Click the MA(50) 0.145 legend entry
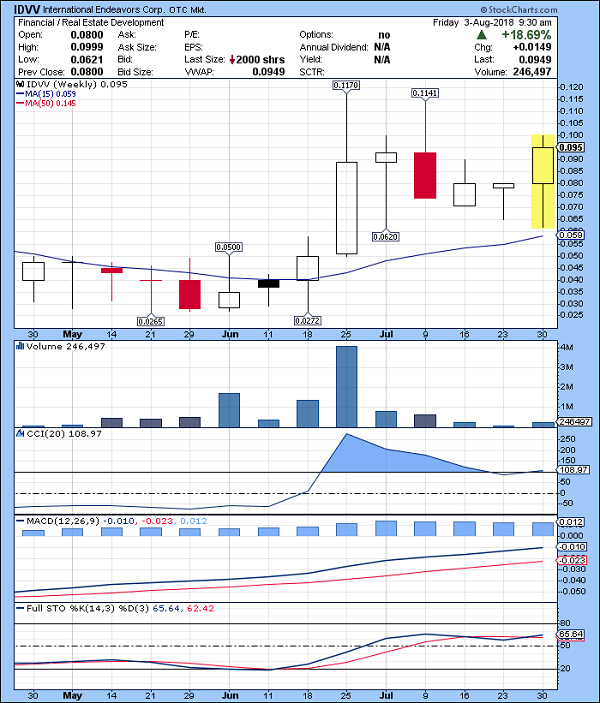Image resolution: width=600 pixels, height=703 pixels. [46, 103]
